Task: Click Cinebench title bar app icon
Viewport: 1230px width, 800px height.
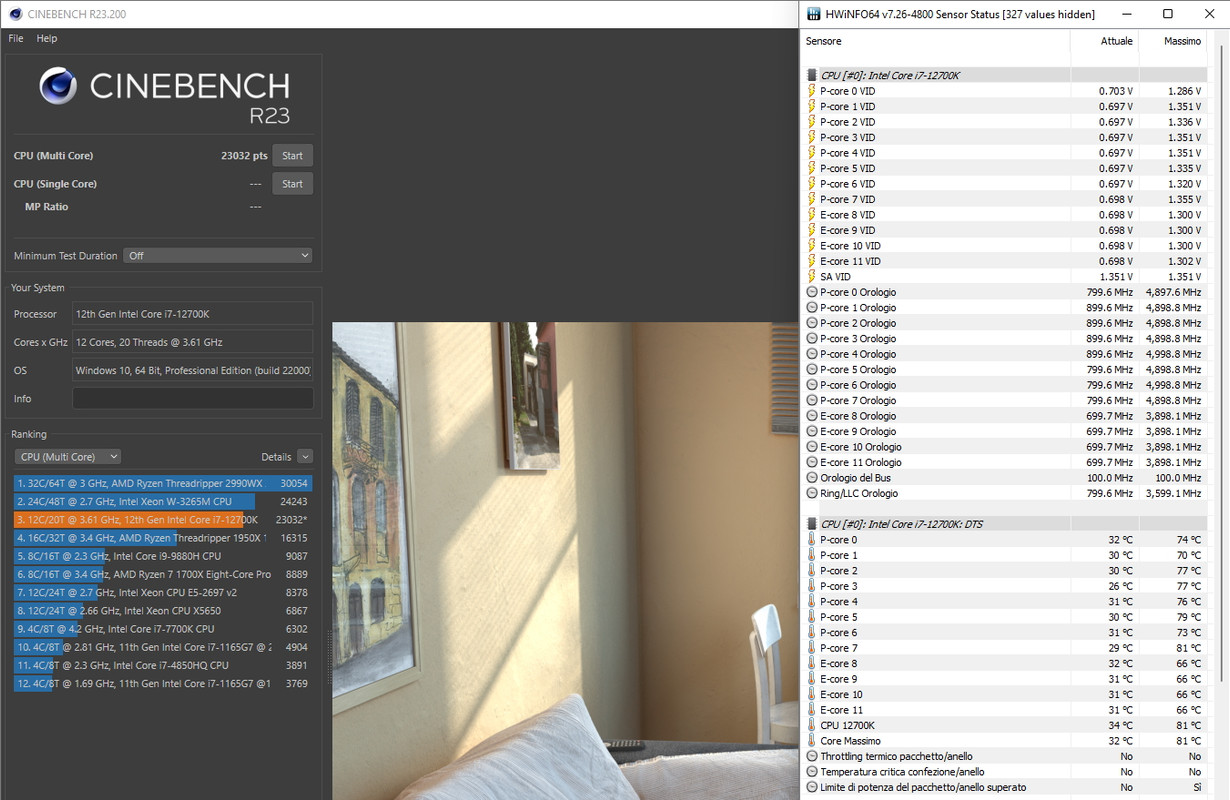Action: pyautogui.click(x=14, y=14)
